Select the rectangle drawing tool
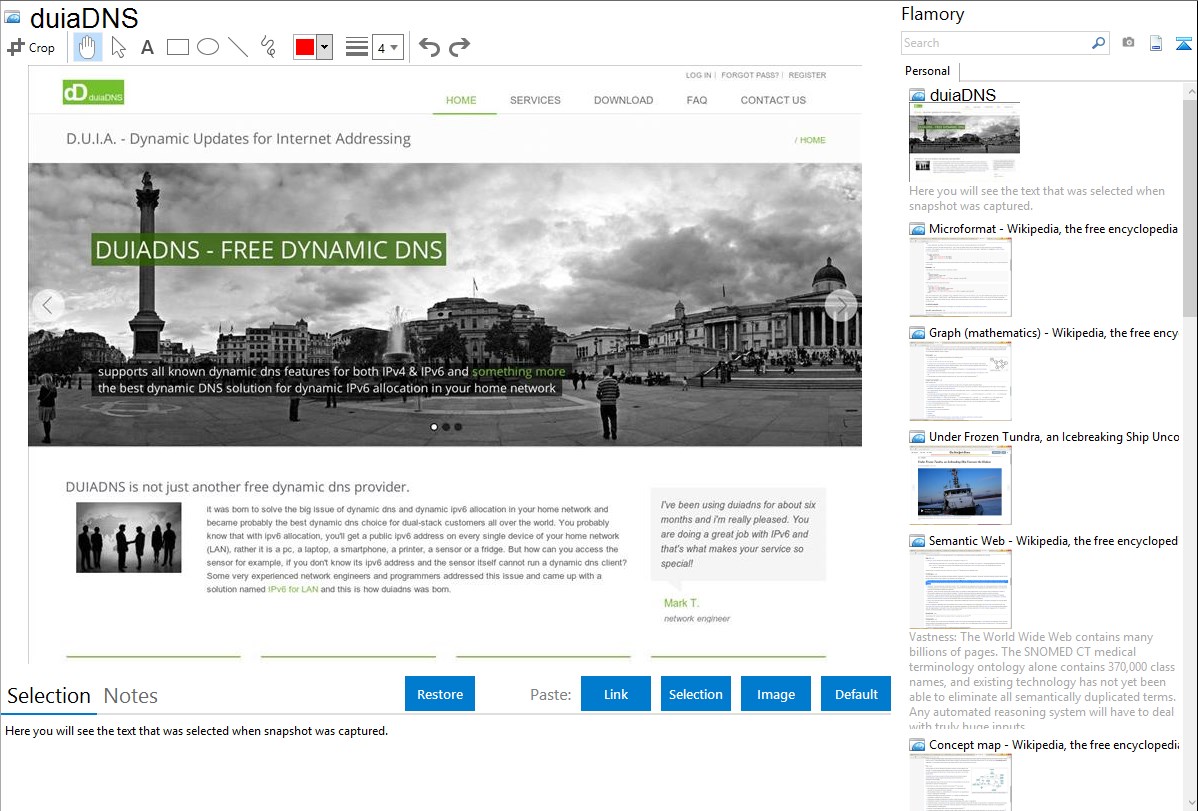Screen dimensions: 1198x811 tap(178, 47)
